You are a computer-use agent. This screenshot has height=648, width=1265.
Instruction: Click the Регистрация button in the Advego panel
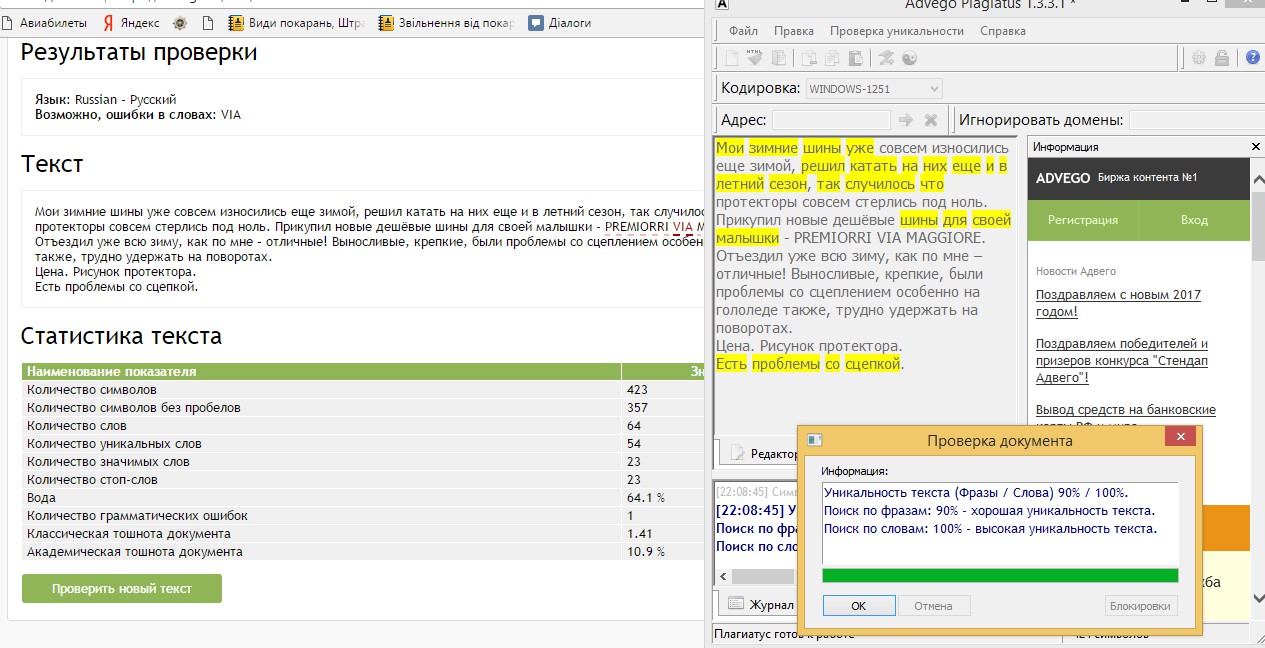point(1083,220)
